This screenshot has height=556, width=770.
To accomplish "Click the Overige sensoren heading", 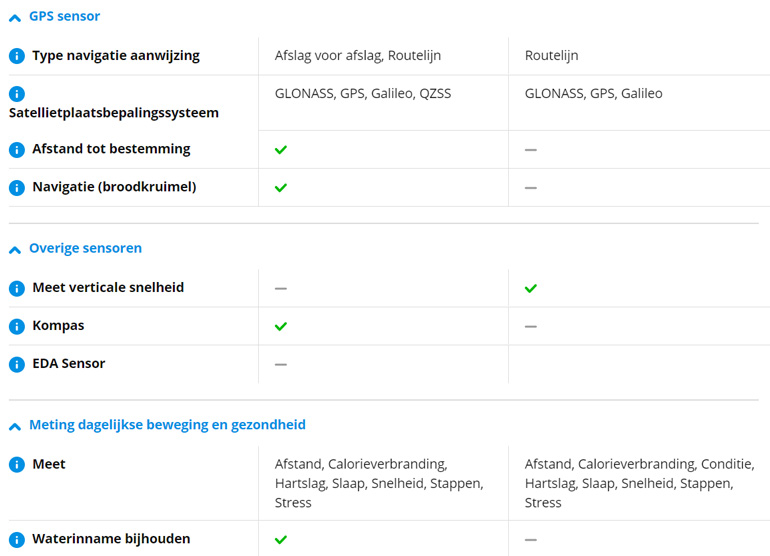I will click(85, 248).
